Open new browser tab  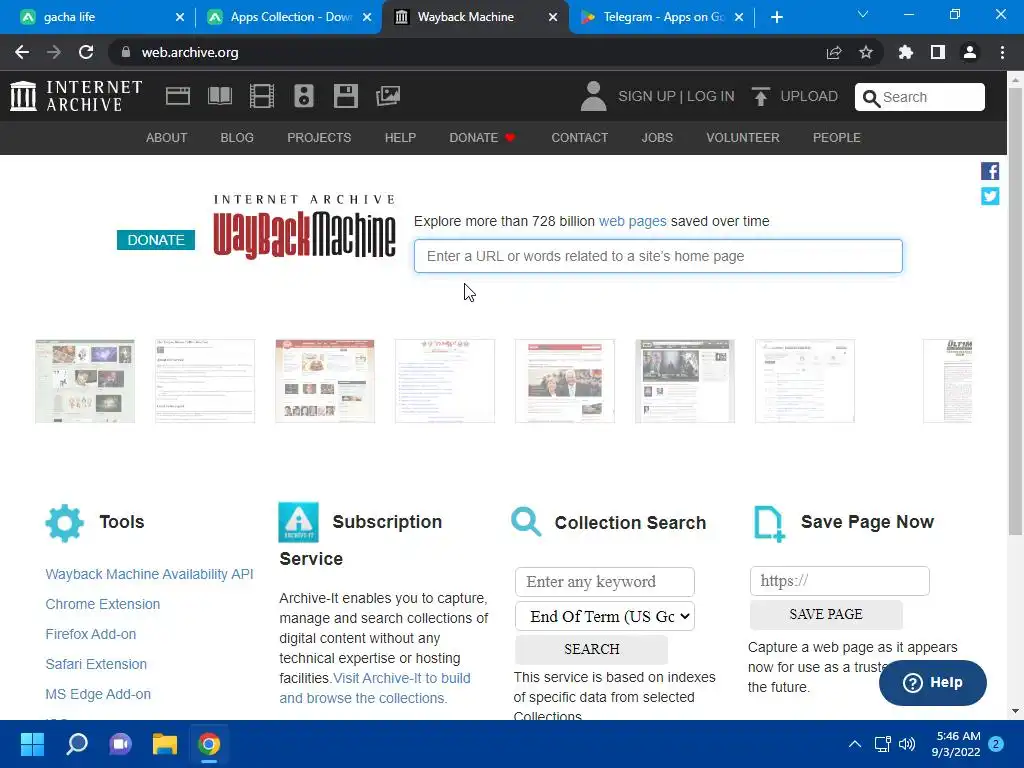point(776,17)
